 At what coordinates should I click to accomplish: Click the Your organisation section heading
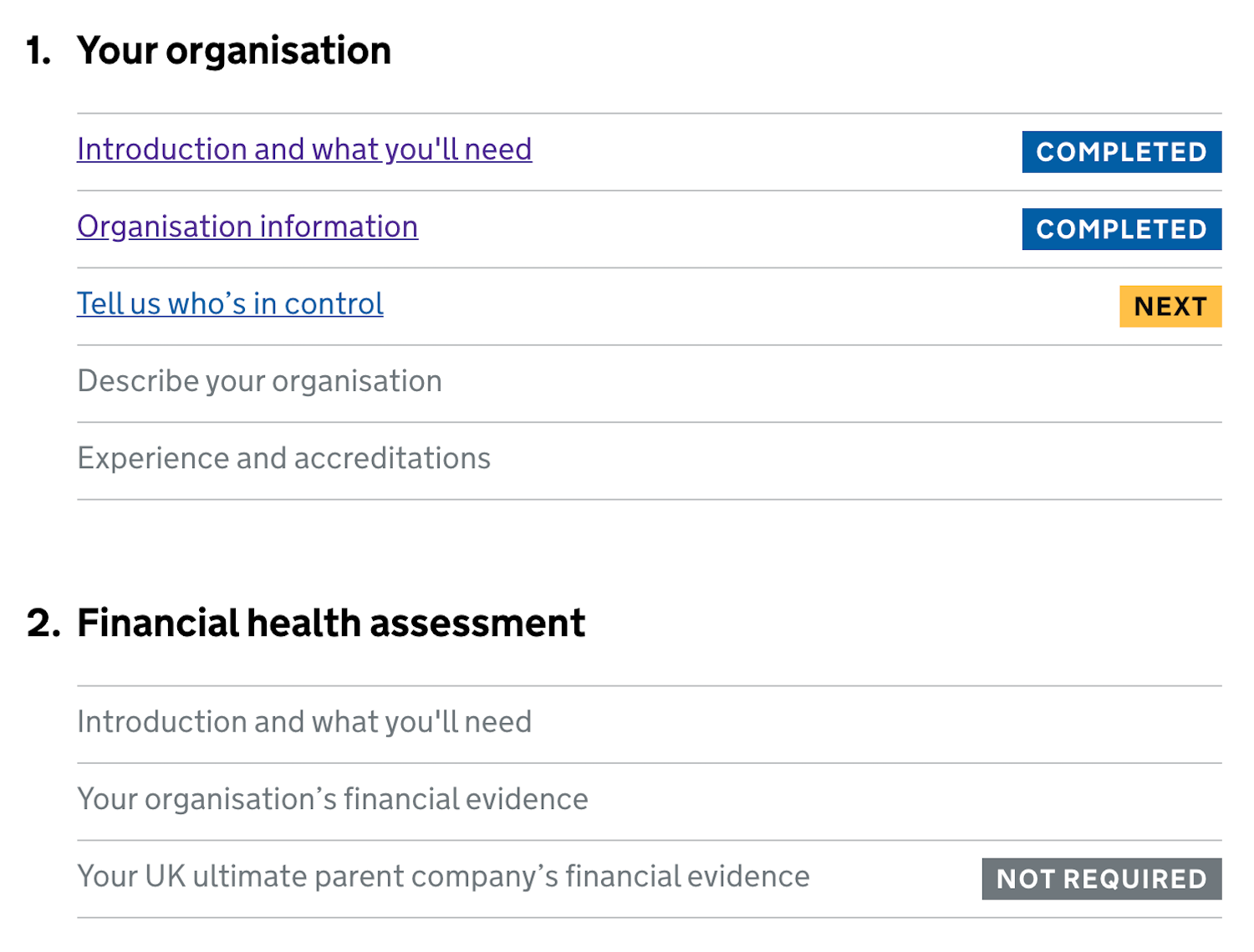[x=234, y=51]
